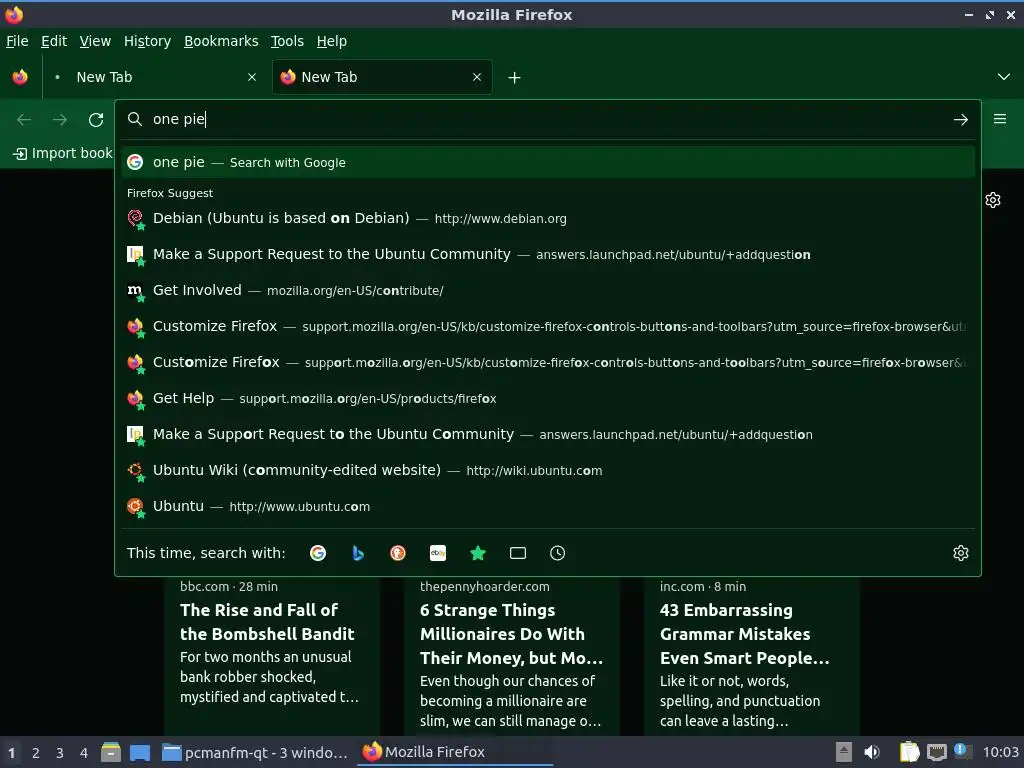
Task: Open the clipboard manager tray icon
Action: pos(909,752)
